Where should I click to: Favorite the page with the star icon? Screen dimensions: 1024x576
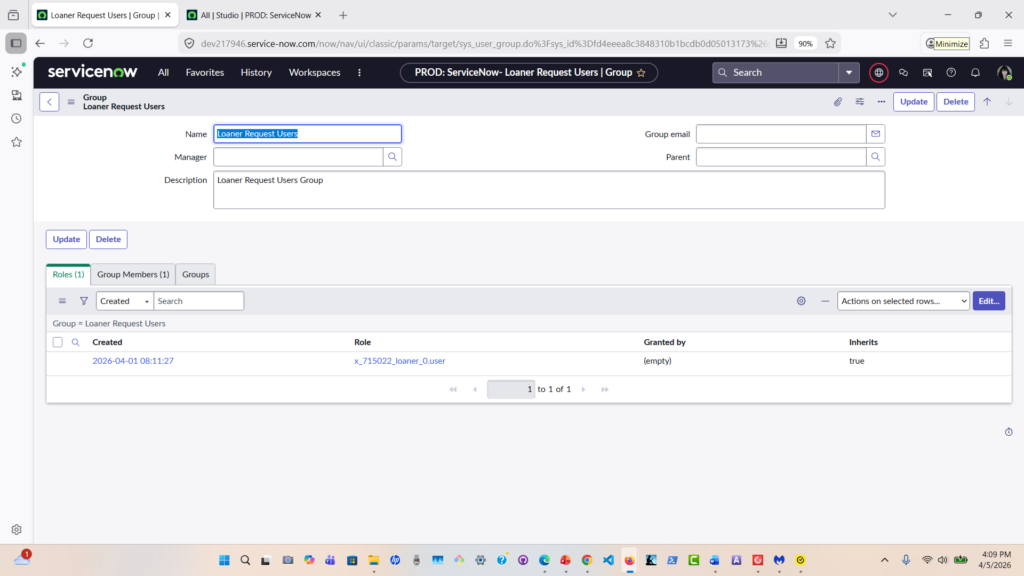[641, 73]
